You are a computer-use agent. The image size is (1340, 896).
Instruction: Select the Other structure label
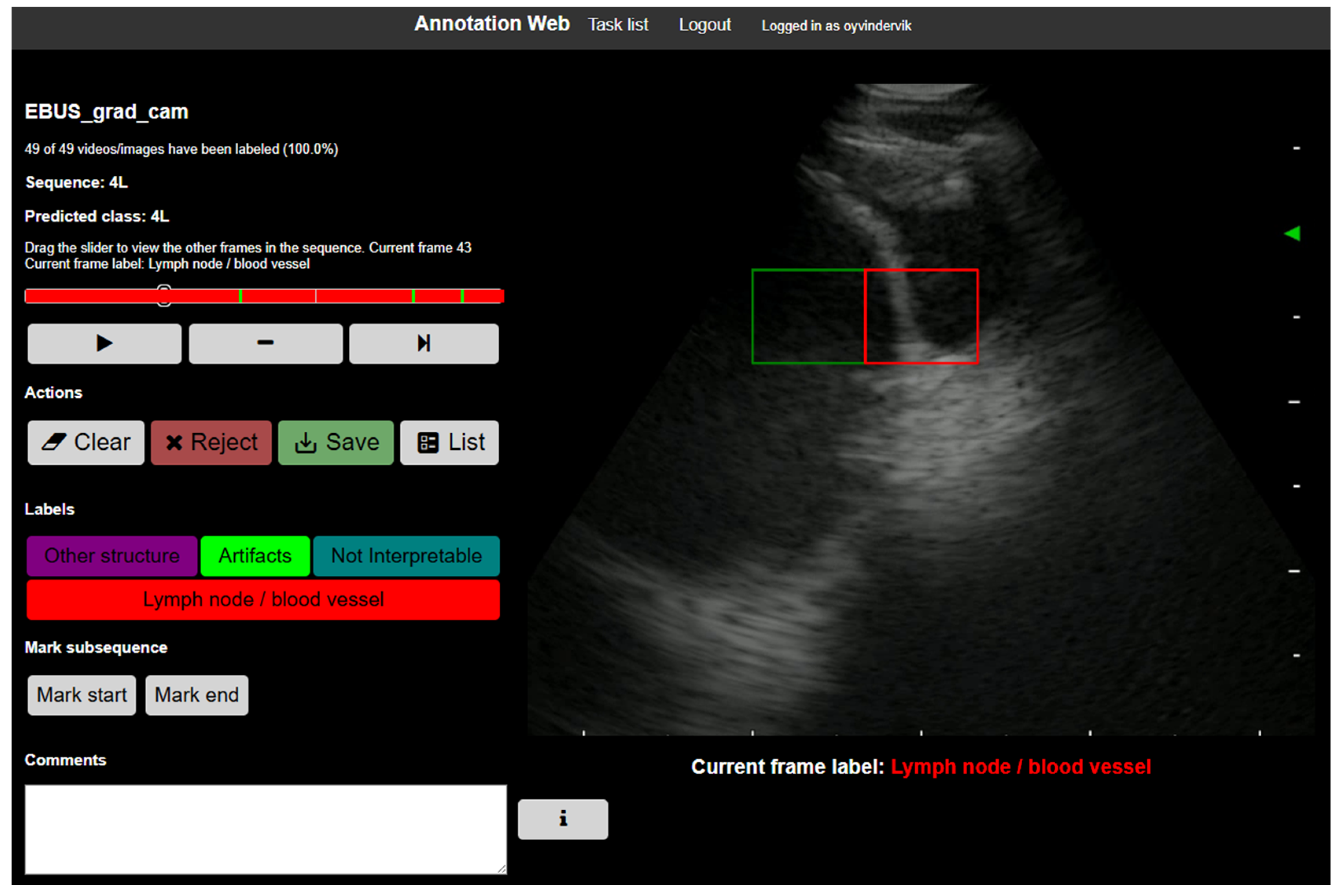tap(112, 556)
